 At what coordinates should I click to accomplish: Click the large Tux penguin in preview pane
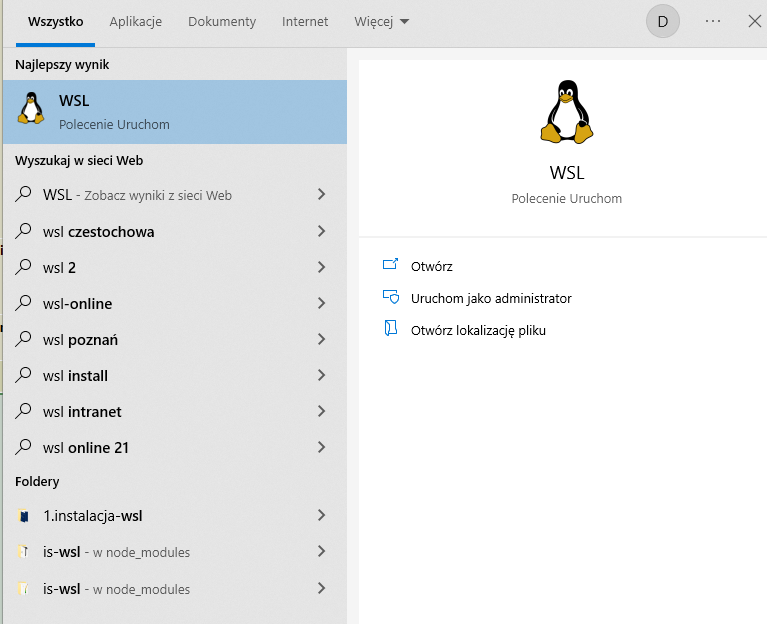point(566,112)
